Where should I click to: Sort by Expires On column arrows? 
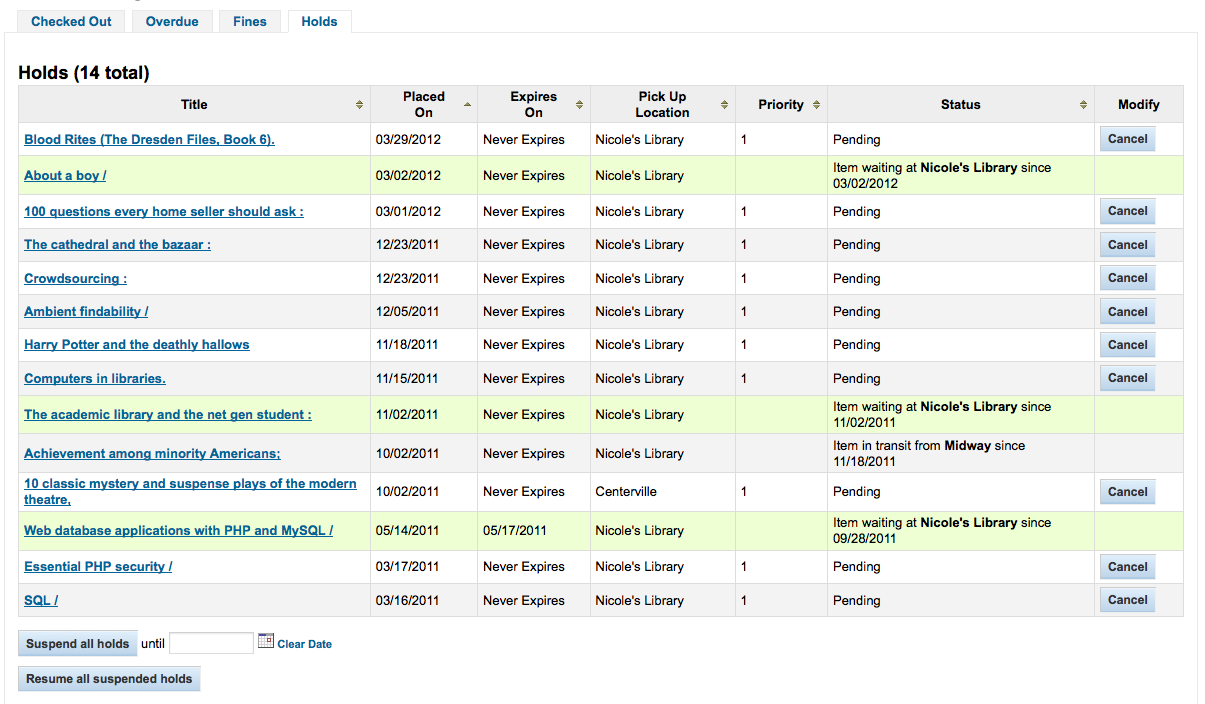579,105
